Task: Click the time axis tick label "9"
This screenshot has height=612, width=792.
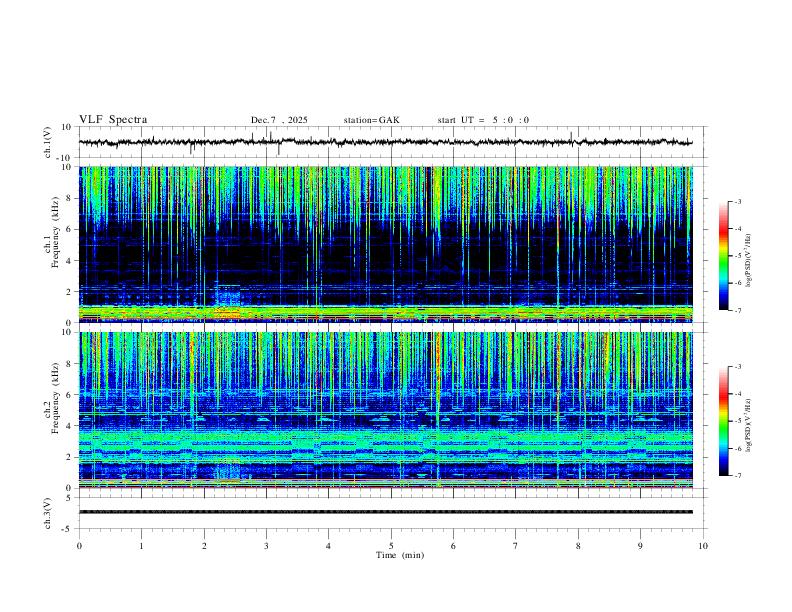Action: [640, 546]
